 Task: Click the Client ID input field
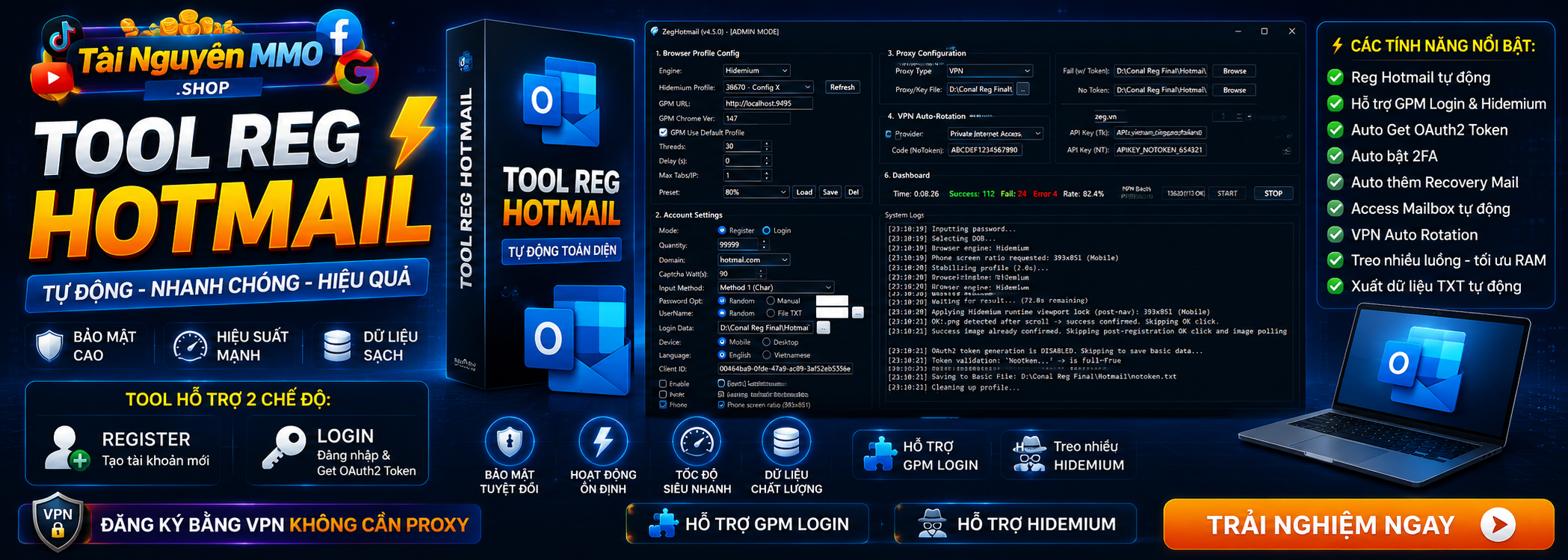[x=785, y=369]
